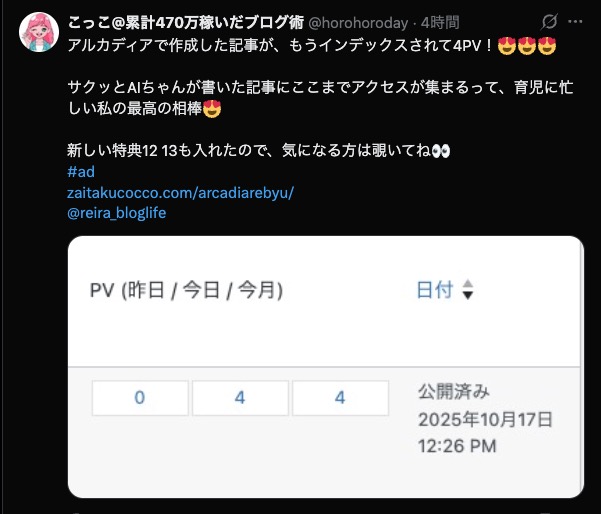Click the pink-haired profile avatar
The height and width of the screenshot is (514, 601).
[x=39, y=33]
